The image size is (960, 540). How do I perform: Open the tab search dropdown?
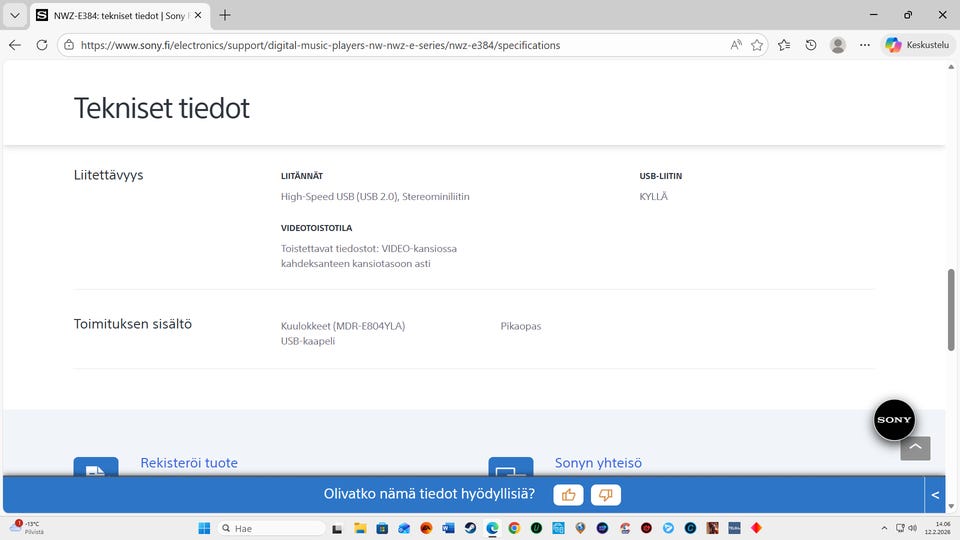pos(15,15)
